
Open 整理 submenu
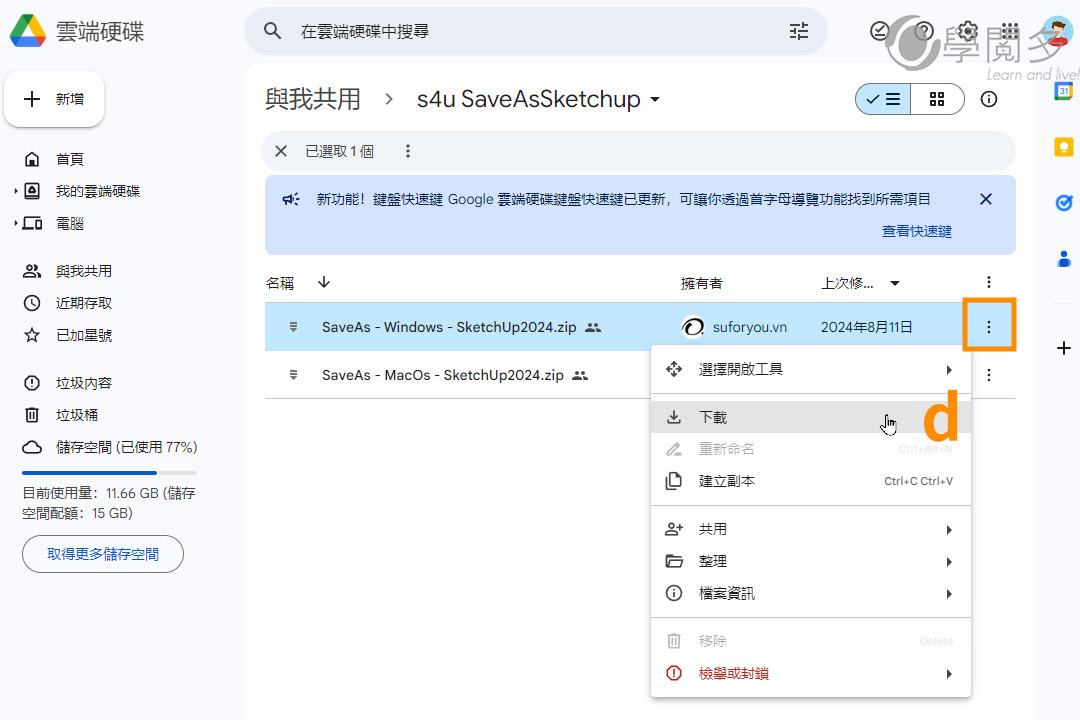pos(811,562)
